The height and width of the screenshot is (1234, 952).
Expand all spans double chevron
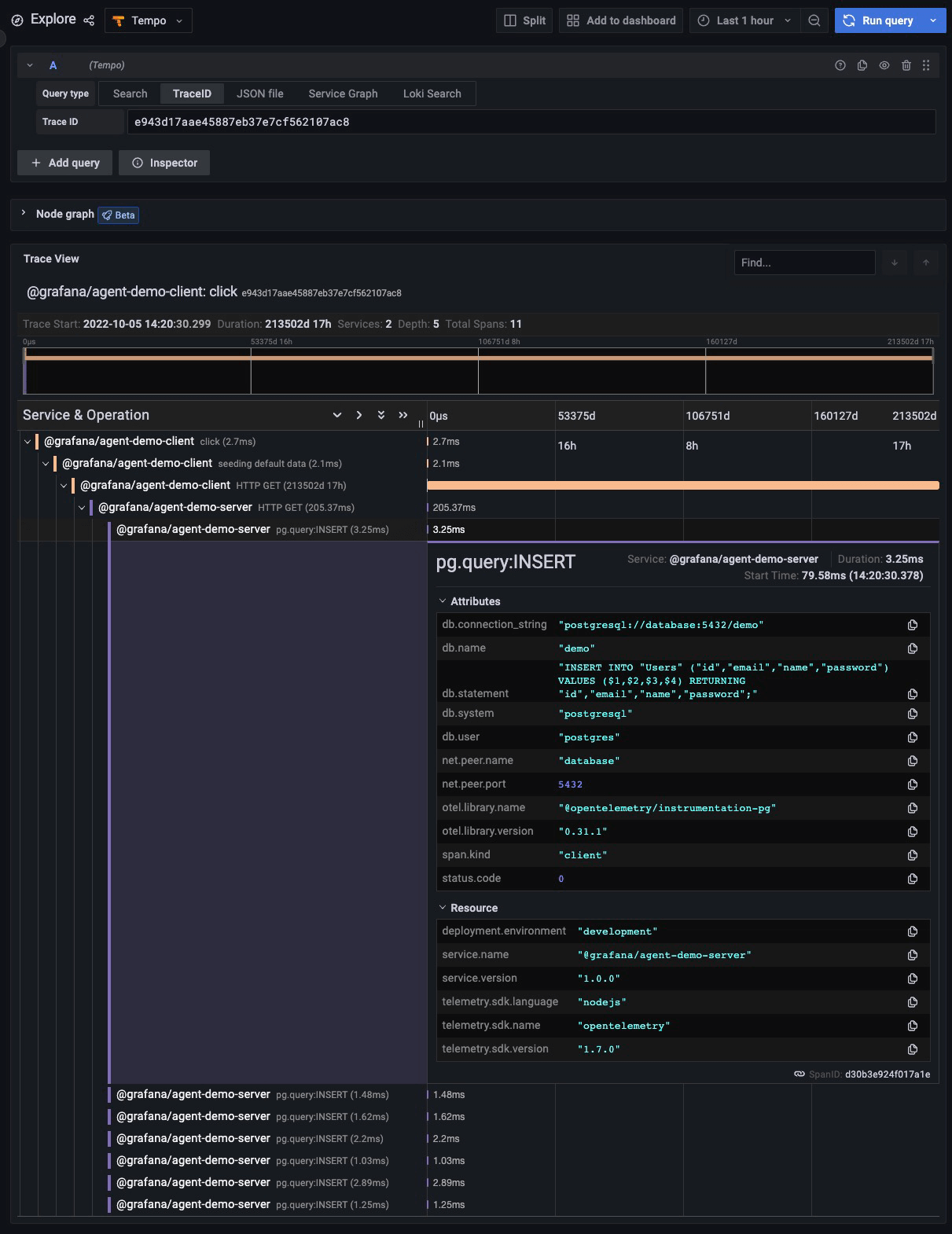pos(381,415)
